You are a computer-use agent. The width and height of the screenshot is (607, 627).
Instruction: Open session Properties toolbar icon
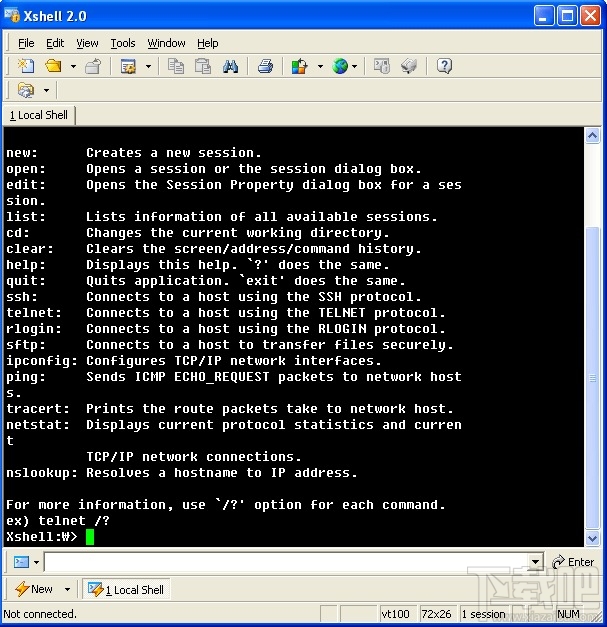coord(128,66)
